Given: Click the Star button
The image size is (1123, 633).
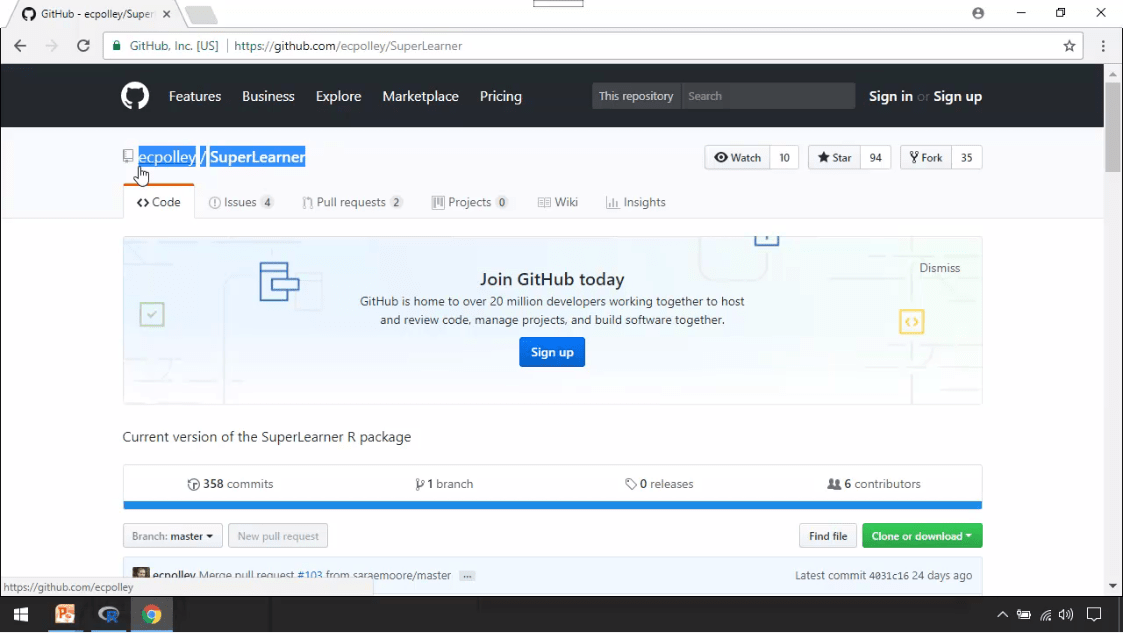Looking at the screenshot, I should 834,158.
